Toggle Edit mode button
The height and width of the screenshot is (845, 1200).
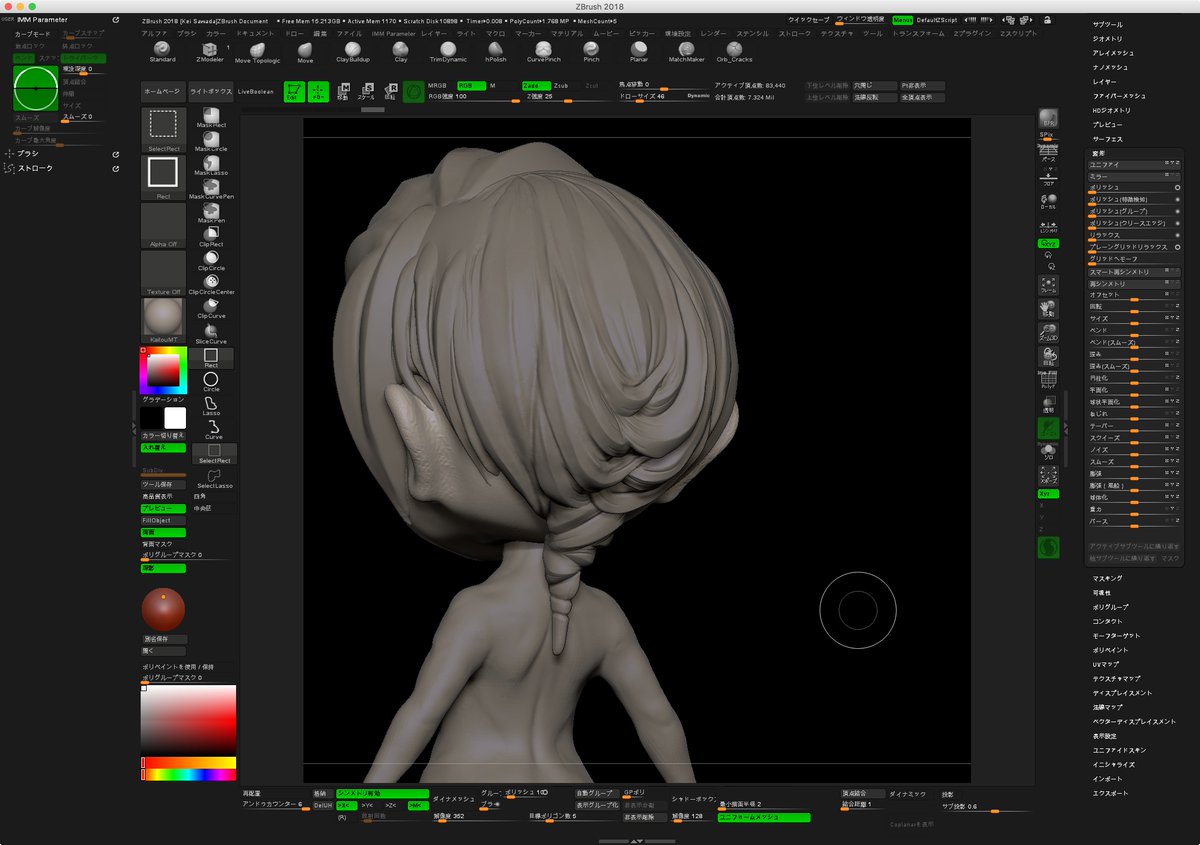(294, 92)
